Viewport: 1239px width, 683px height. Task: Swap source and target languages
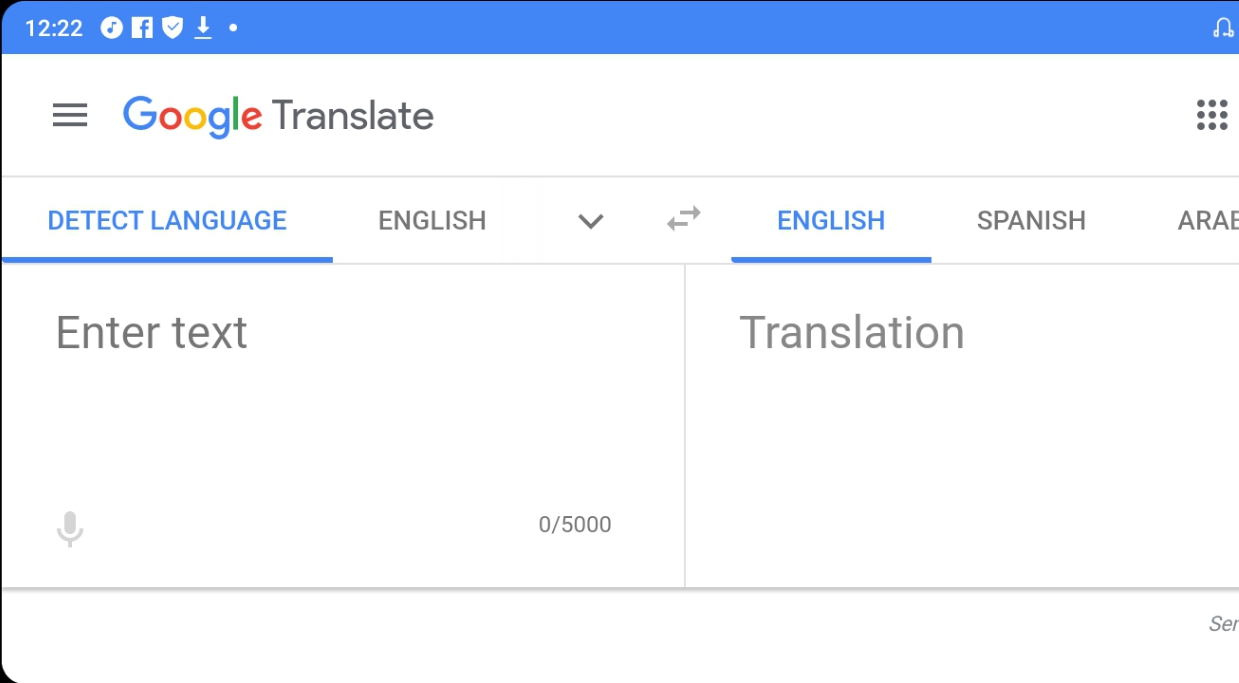click(x=684, y=219)
